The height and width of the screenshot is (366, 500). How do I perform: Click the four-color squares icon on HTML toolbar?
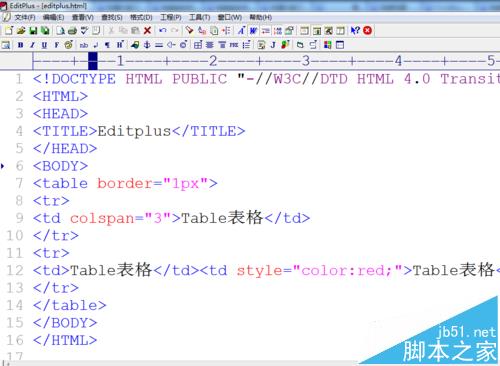(328, 45)
